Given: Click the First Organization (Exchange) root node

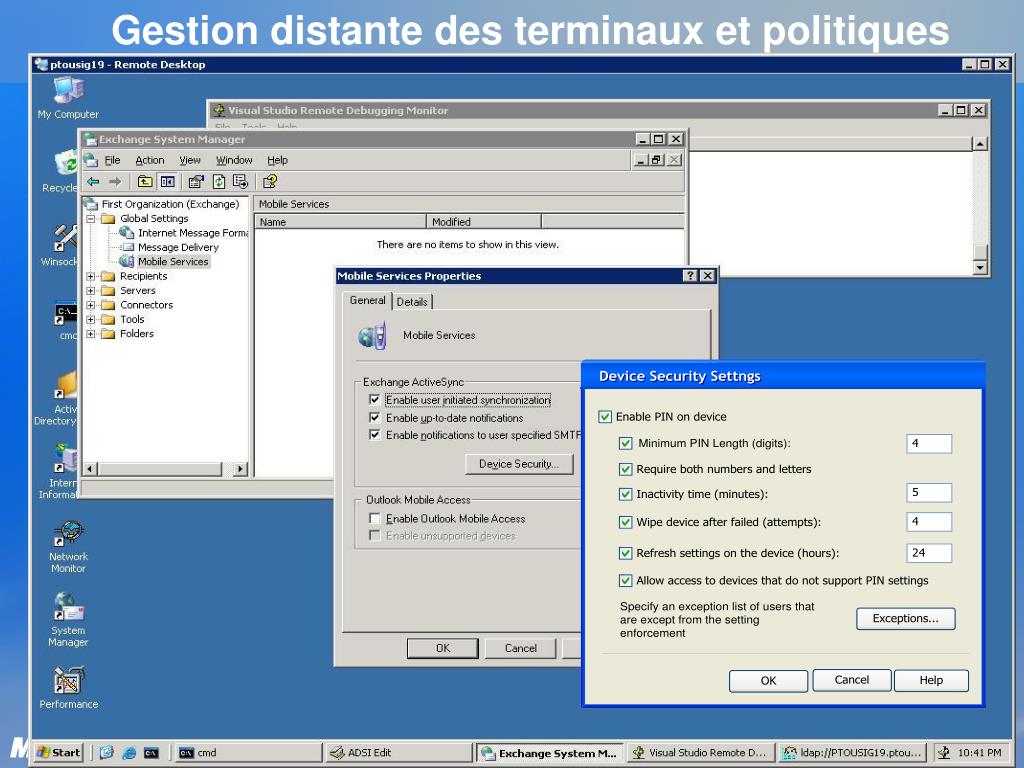Looking at the screenshot, I should pyautogui.click(x=170, y=204).
